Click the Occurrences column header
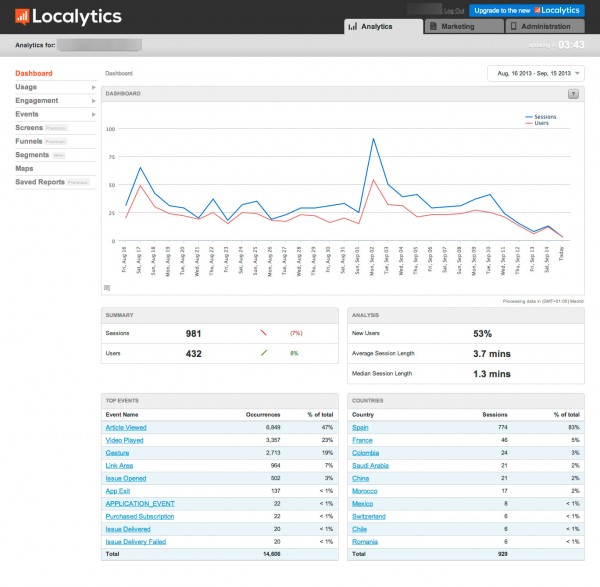Image resolution: width=600 pixels, height=587 pixels. coord(263,414)
